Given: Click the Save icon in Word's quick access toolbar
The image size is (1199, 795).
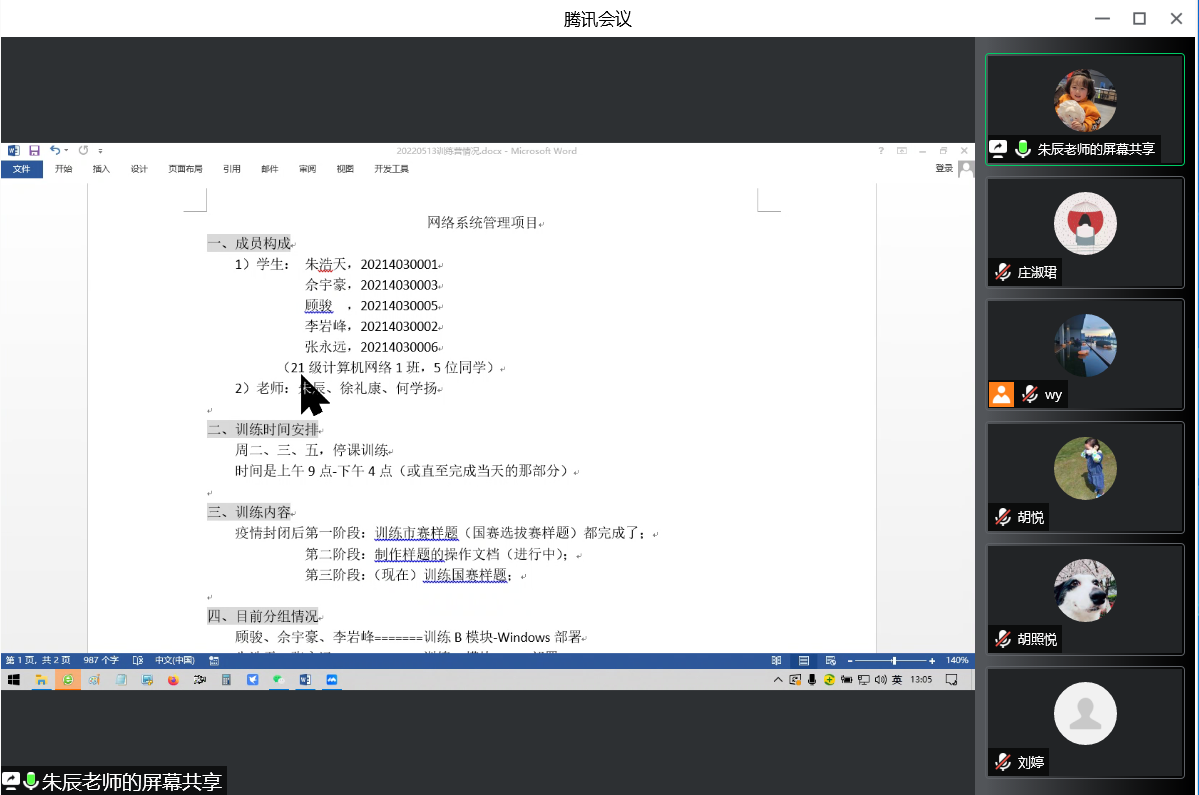Looking at the screenshot, I should pos(34,150).
